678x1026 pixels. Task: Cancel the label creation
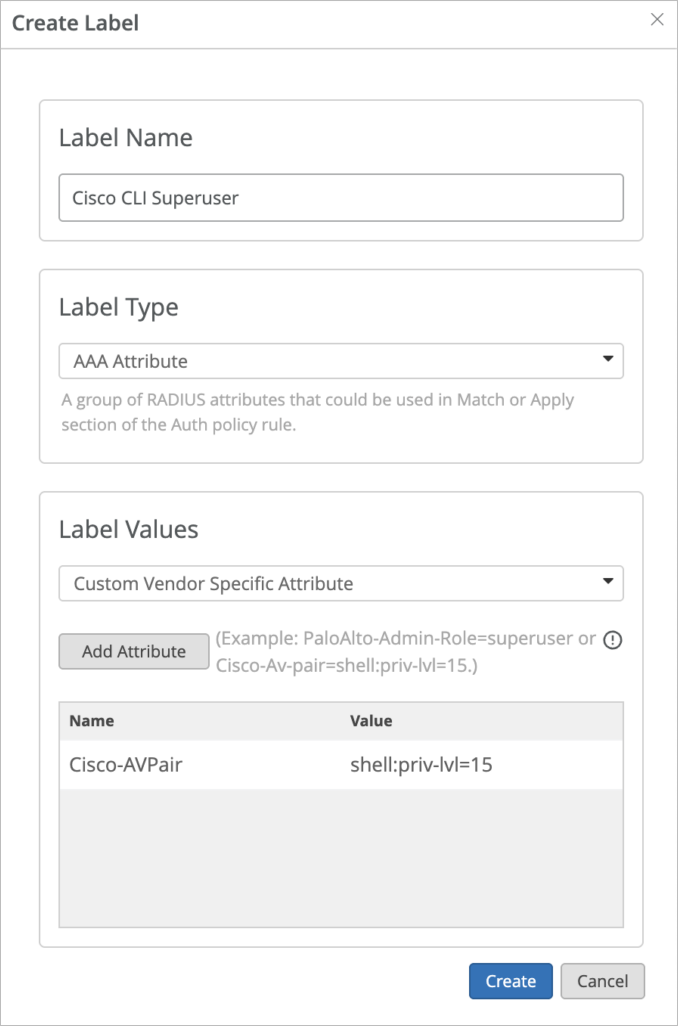[602, 981]
